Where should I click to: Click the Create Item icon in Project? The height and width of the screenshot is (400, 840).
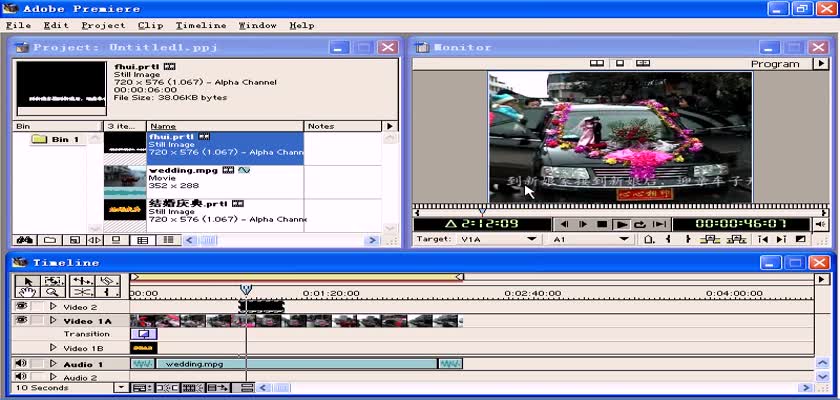[x=76, y=240]
